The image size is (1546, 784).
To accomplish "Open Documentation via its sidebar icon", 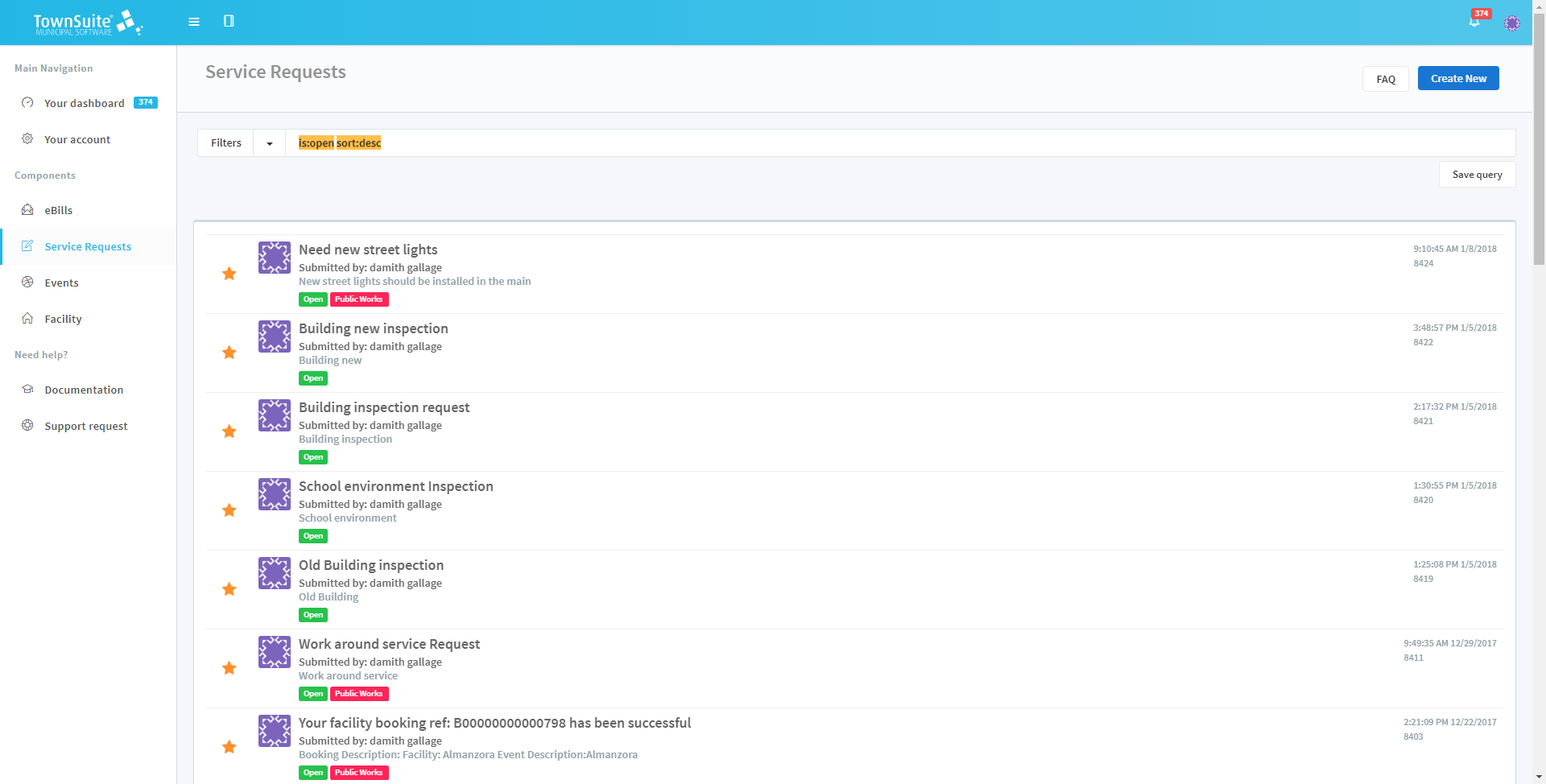I will 27,389.
